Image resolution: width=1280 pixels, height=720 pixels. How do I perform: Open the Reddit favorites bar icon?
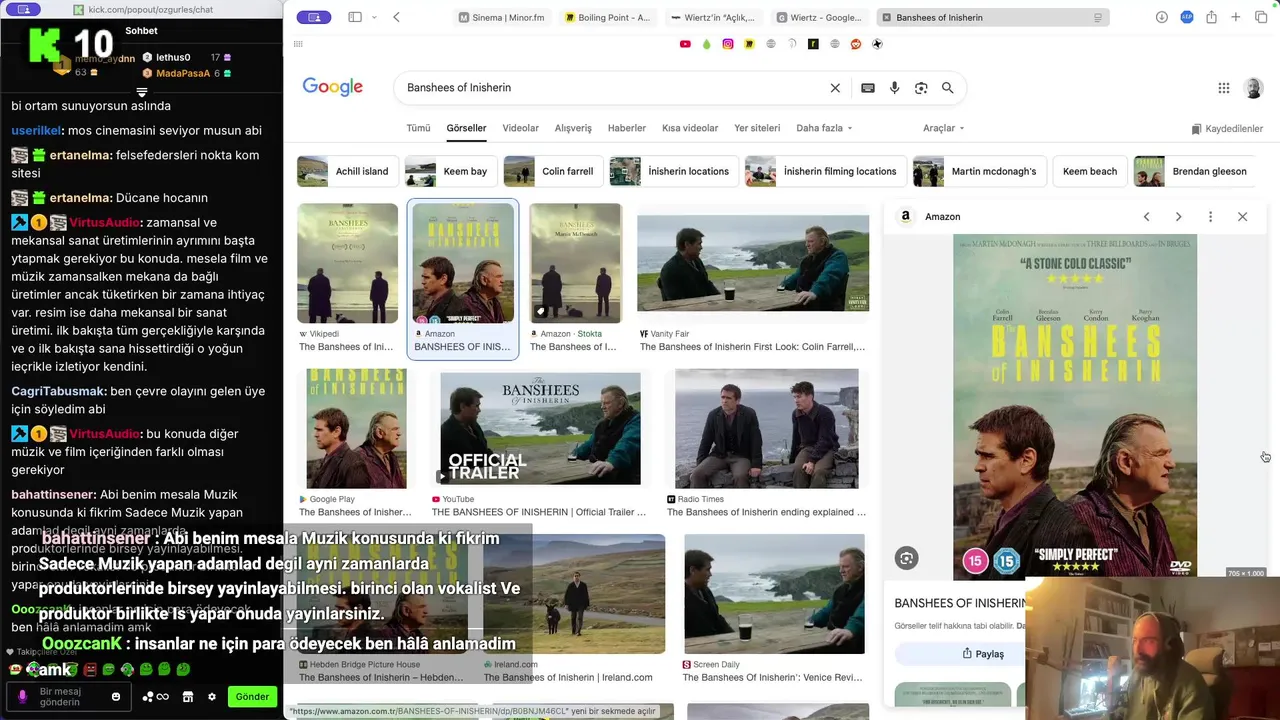tap(856, 44)
